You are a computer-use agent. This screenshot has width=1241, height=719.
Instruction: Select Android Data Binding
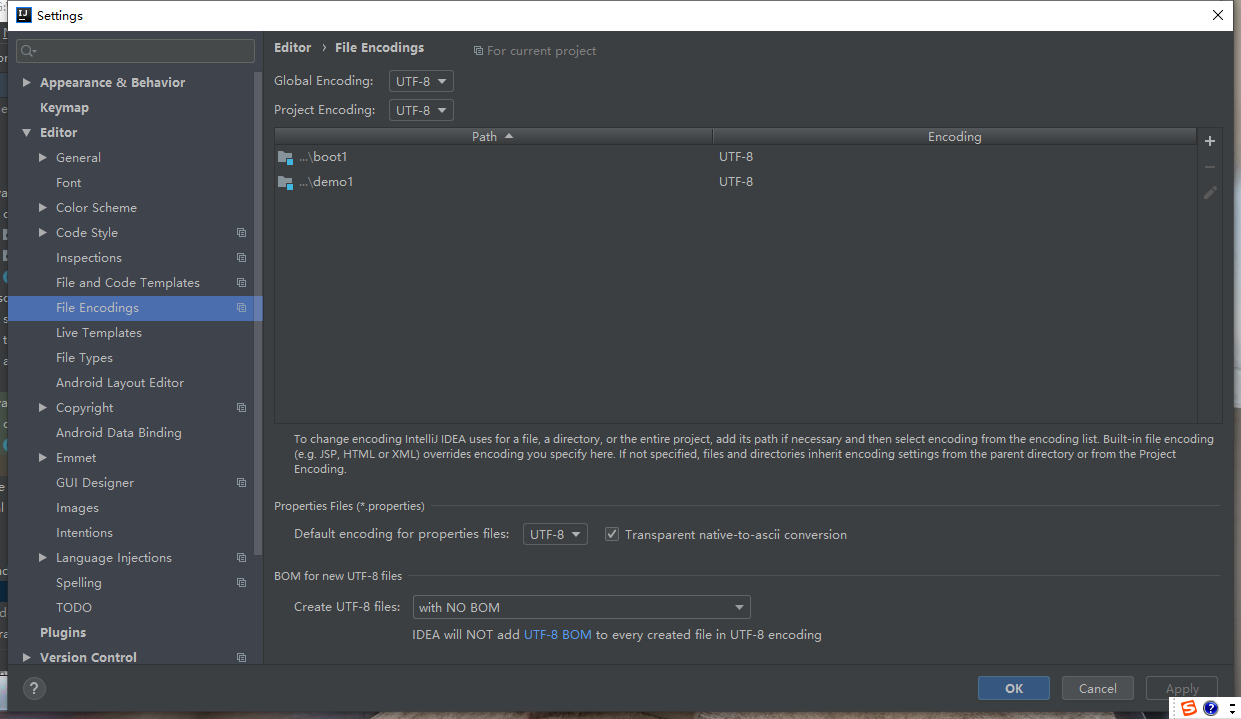(x=119, y=433)
